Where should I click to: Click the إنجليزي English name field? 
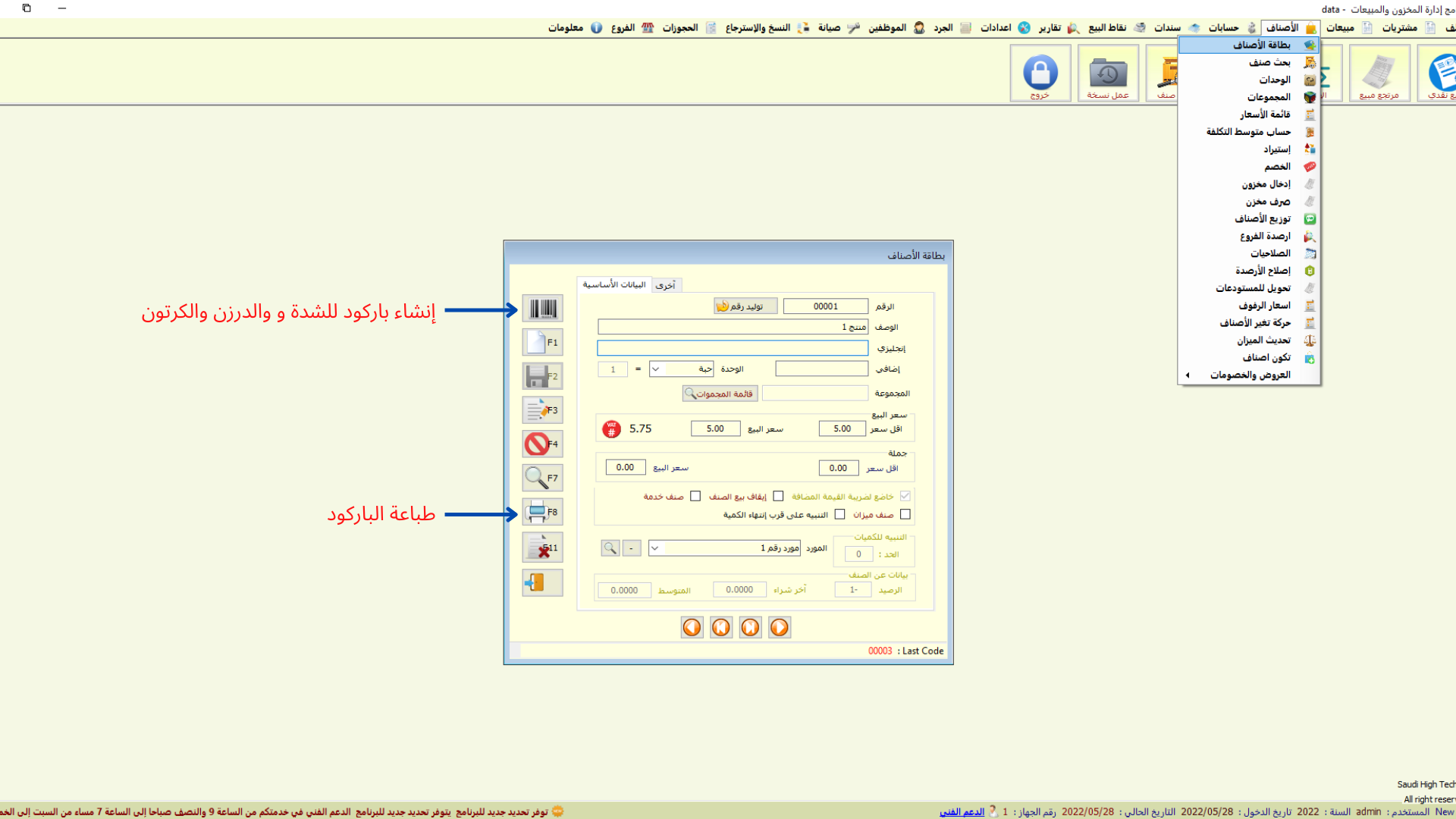tap(733, 348)
